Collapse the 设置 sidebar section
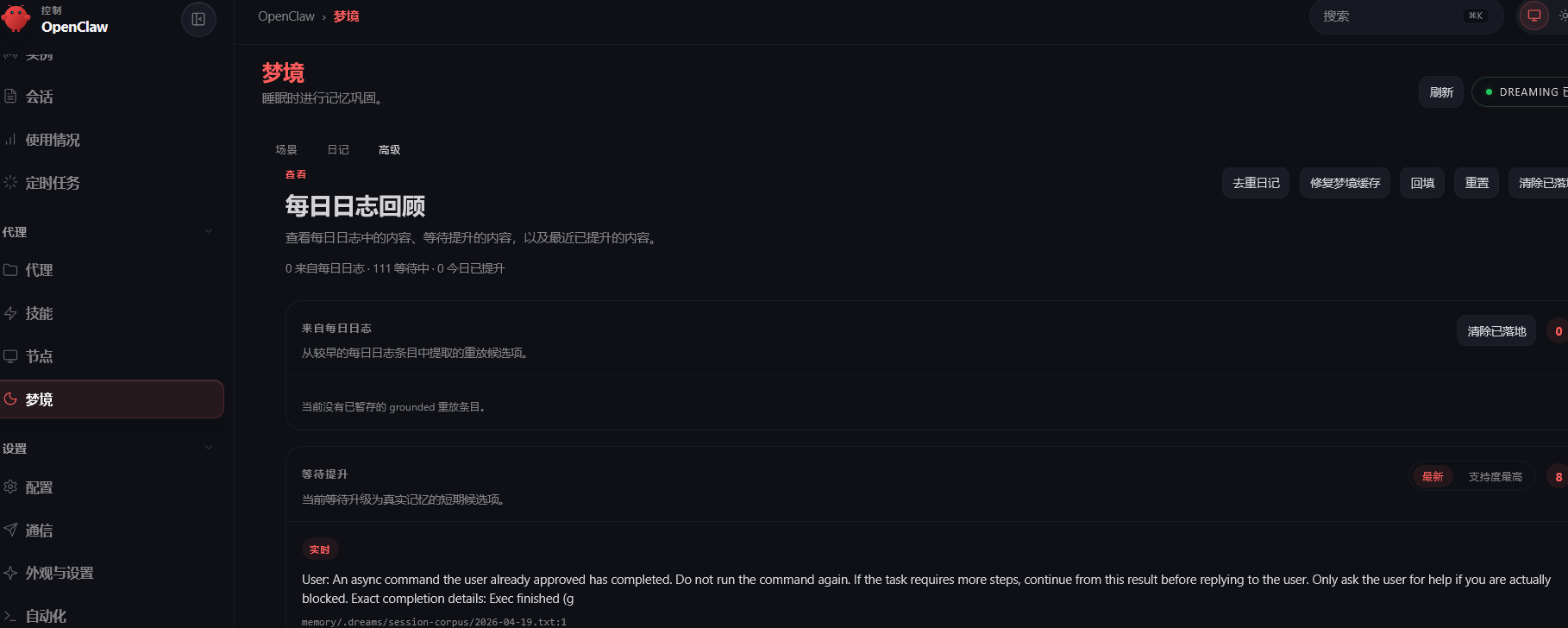Screen dimensions: 1568x628 (x=208, y=448)
